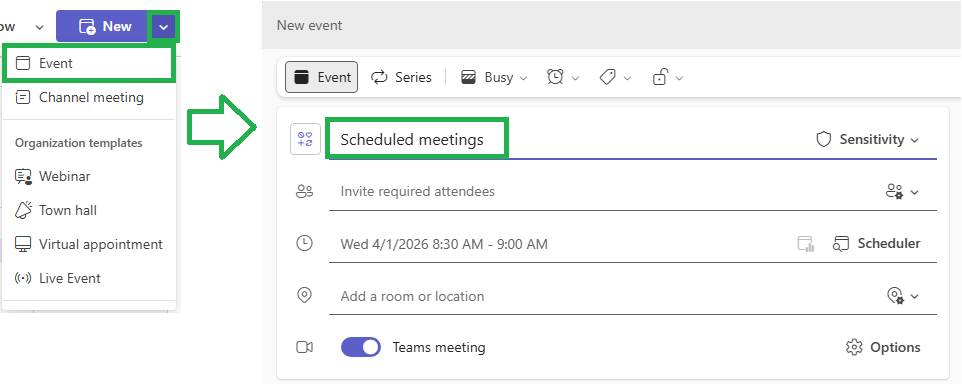Image resolution: width=962 pixels, height=384 pixels.
Task: Click the Event icon in the dropdown
Action: pyautogui.click(x=23, y=63)
